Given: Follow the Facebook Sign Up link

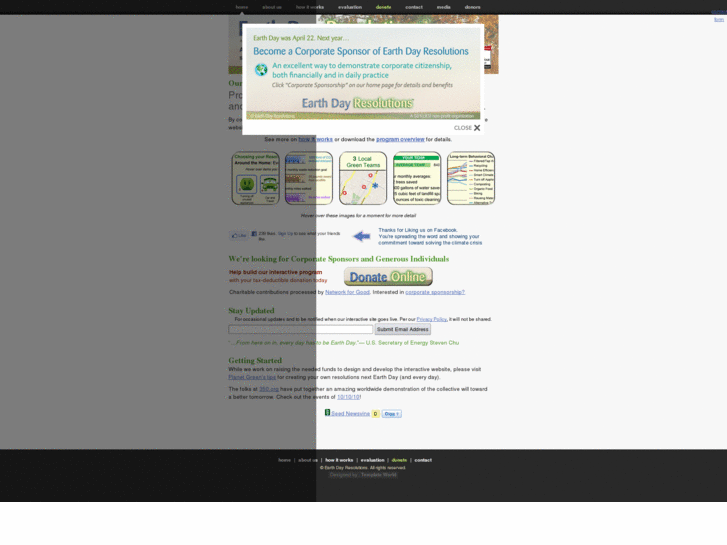Looking at the screenshot, I should [x=285, y=234].
